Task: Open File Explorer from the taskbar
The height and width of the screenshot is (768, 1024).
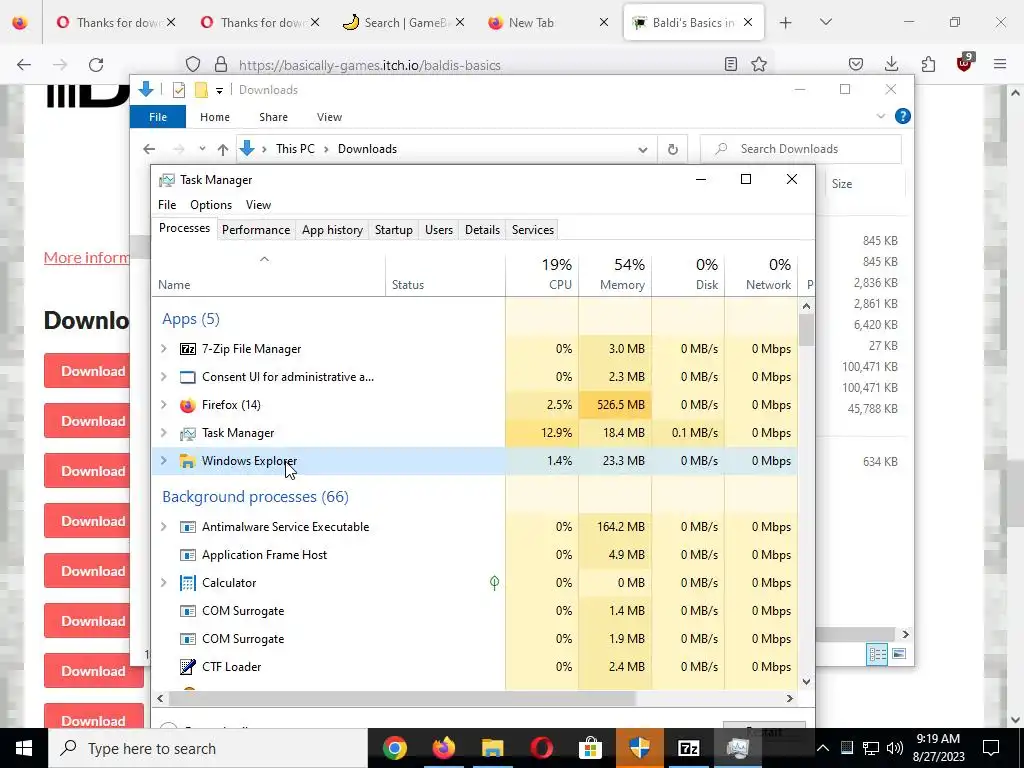Action: click(x=492, y=748)
